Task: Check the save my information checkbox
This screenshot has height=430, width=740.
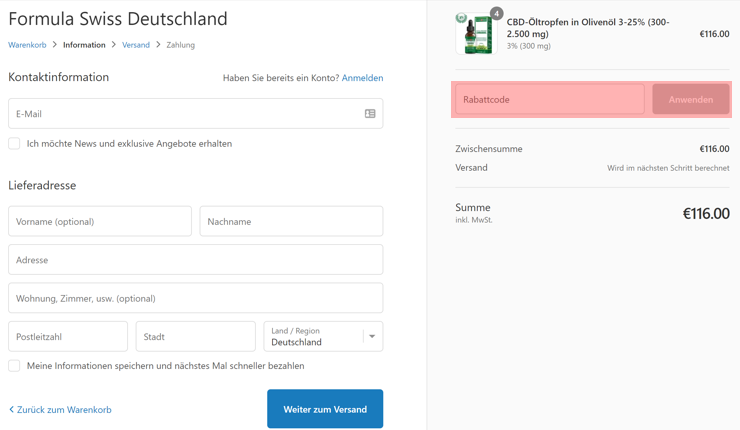Action: (x=14, y=366)
